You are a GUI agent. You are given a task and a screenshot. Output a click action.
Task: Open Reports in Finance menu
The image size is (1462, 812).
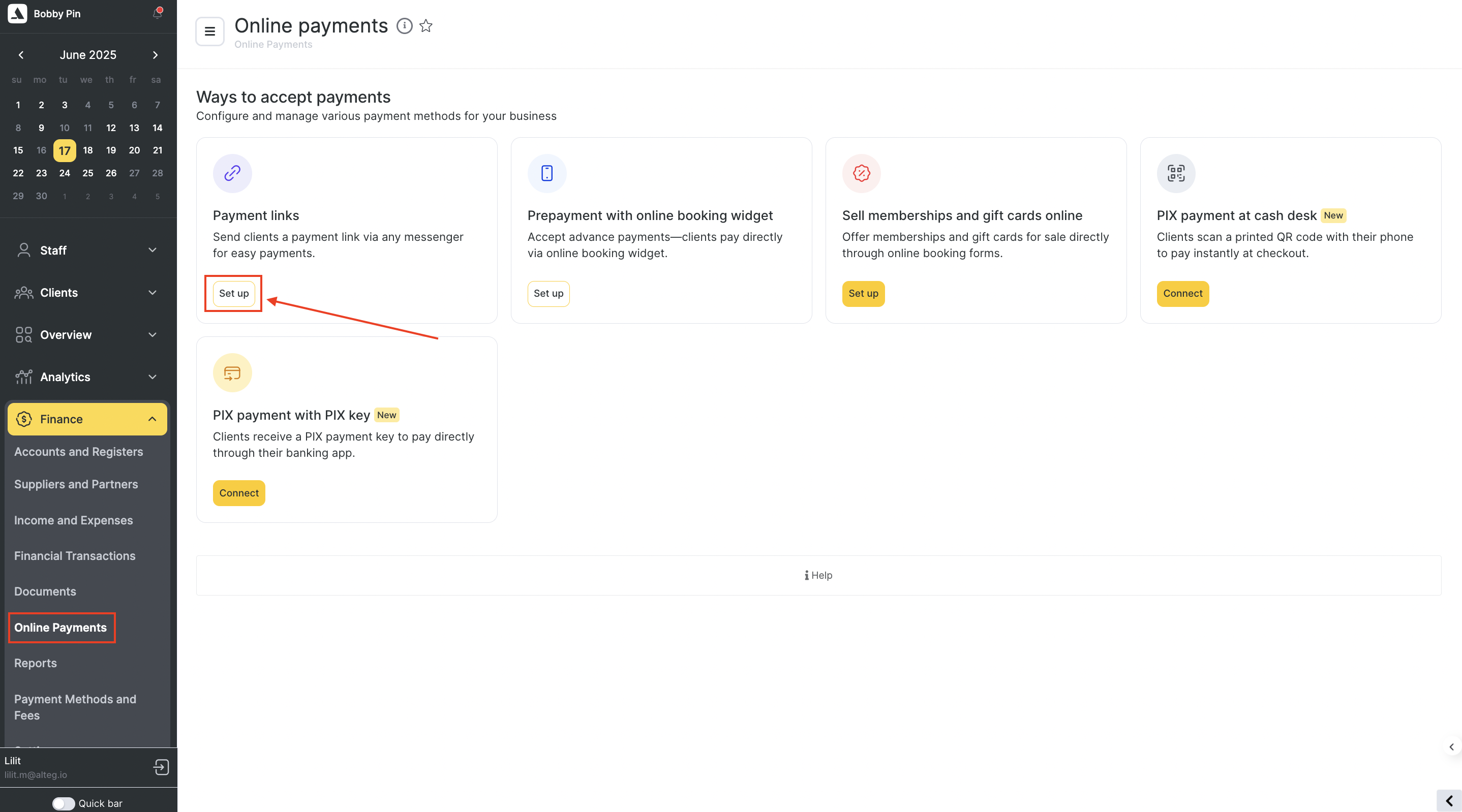pos(35,663)
